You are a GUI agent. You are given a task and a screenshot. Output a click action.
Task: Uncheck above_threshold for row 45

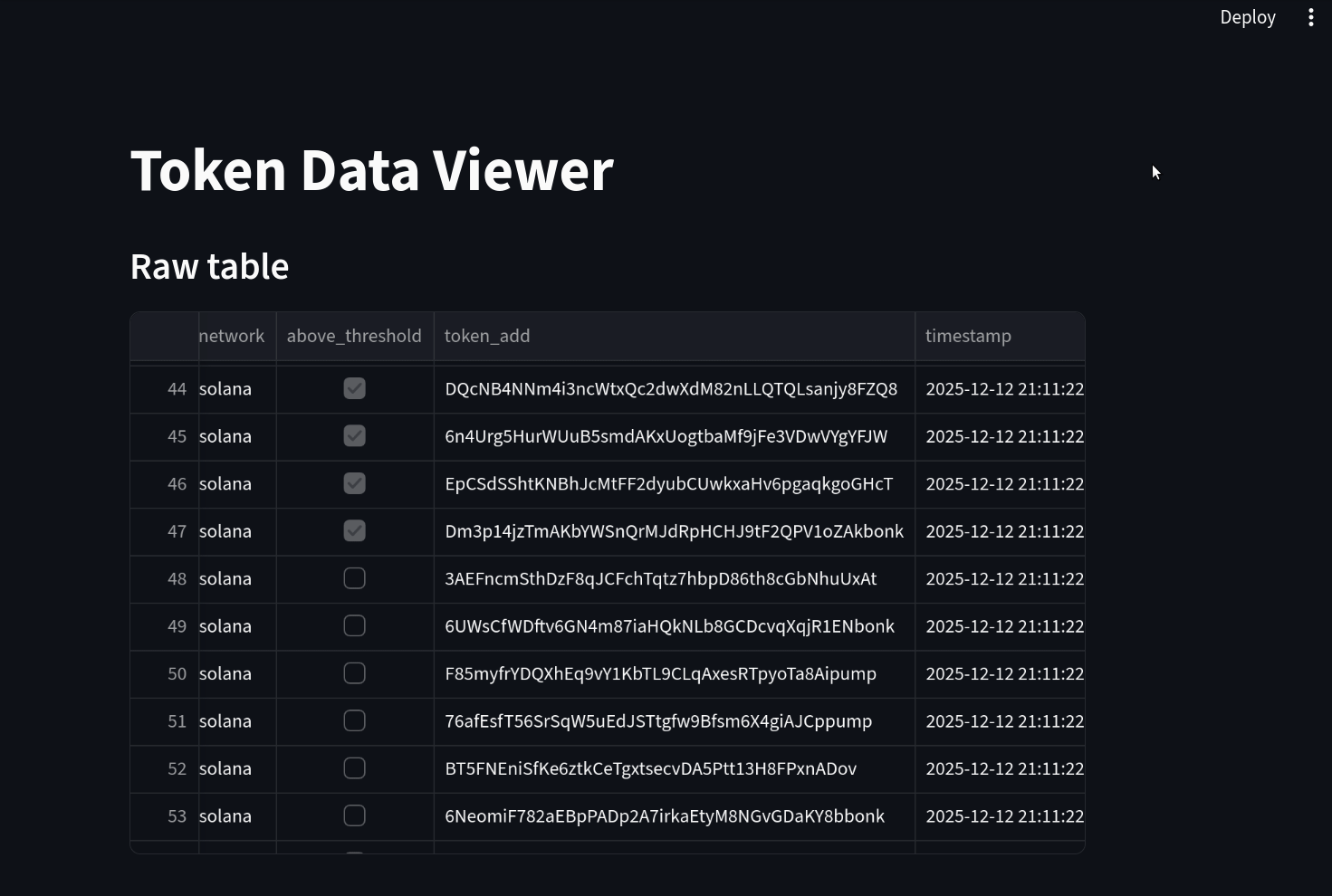click(x=354, y=435)
